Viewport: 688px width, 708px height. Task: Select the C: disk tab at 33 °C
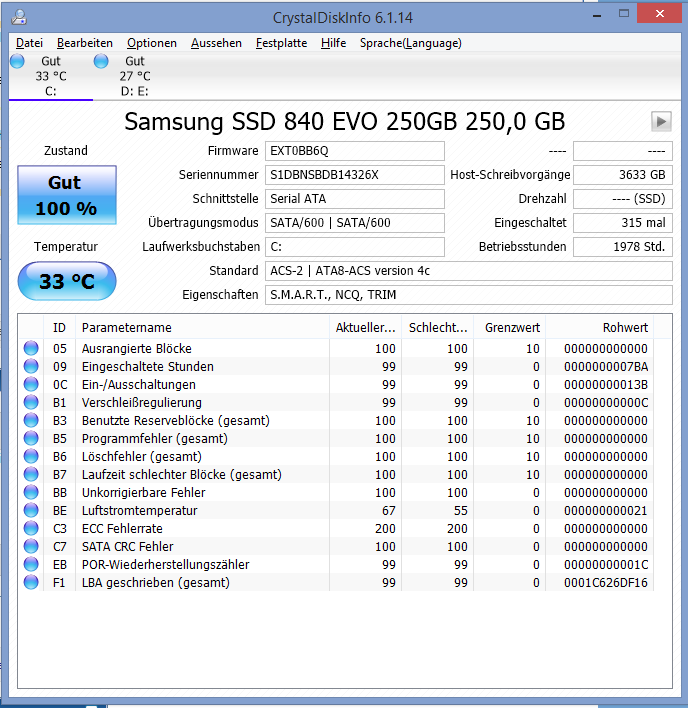[51, 76]
